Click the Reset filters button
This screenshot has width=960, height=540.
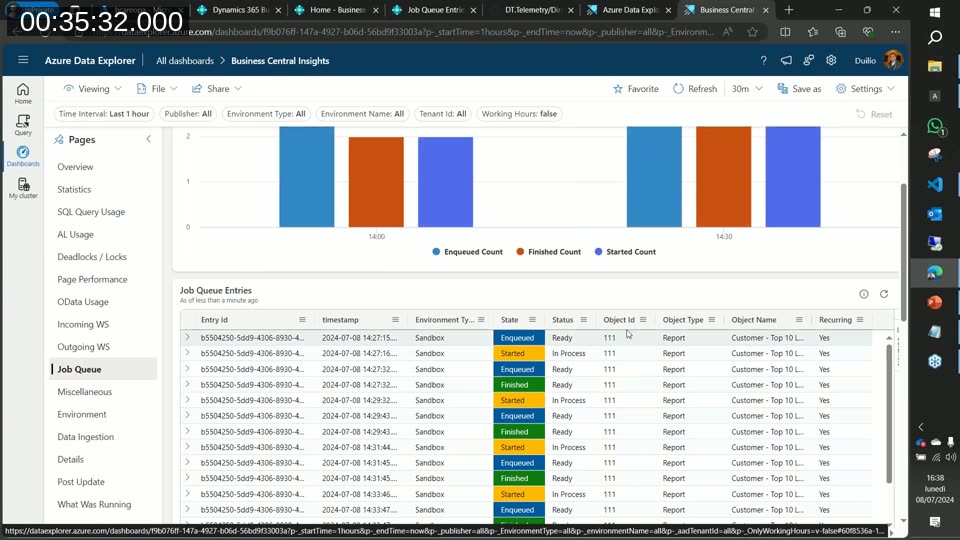(874, 114)
